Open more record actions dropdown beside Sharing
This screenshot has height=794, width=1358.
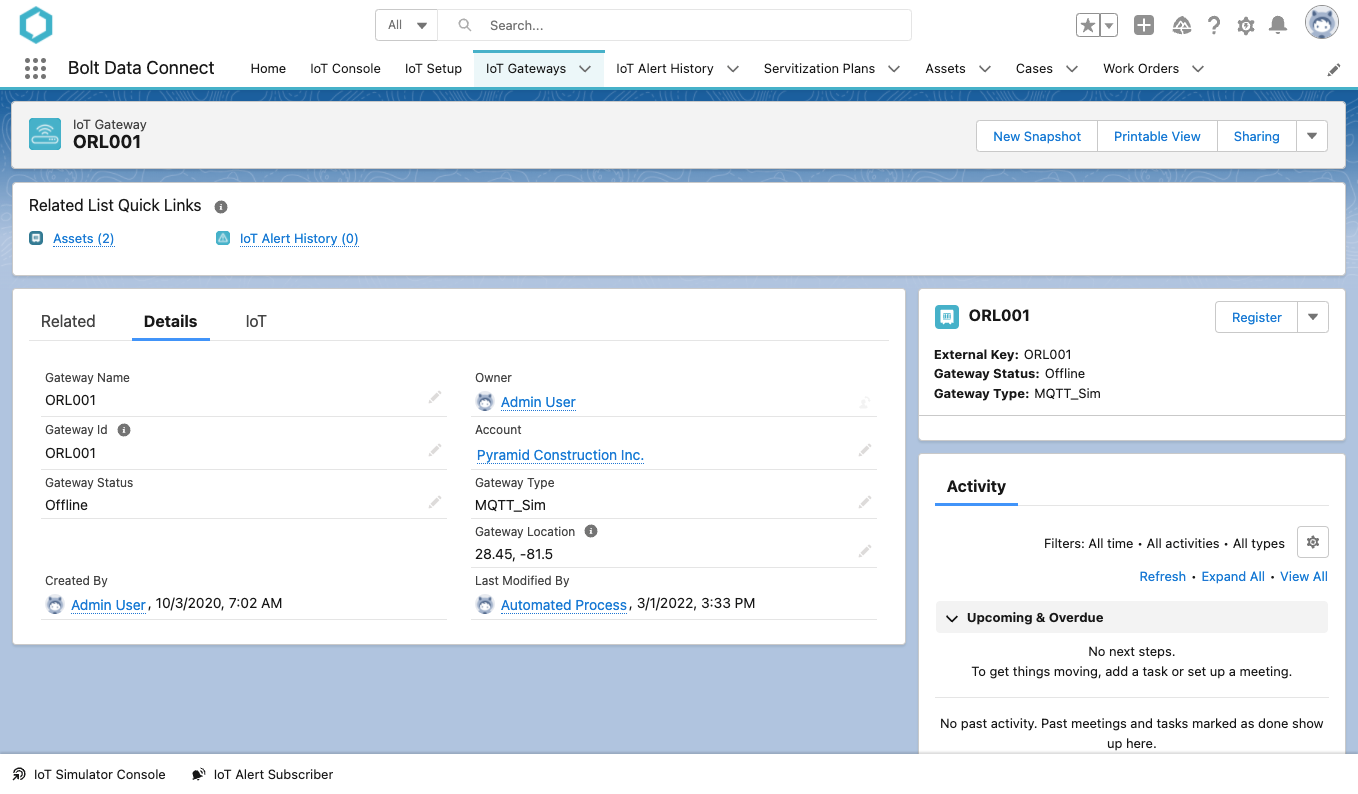pyautogui.click(x=1312, y=136)
